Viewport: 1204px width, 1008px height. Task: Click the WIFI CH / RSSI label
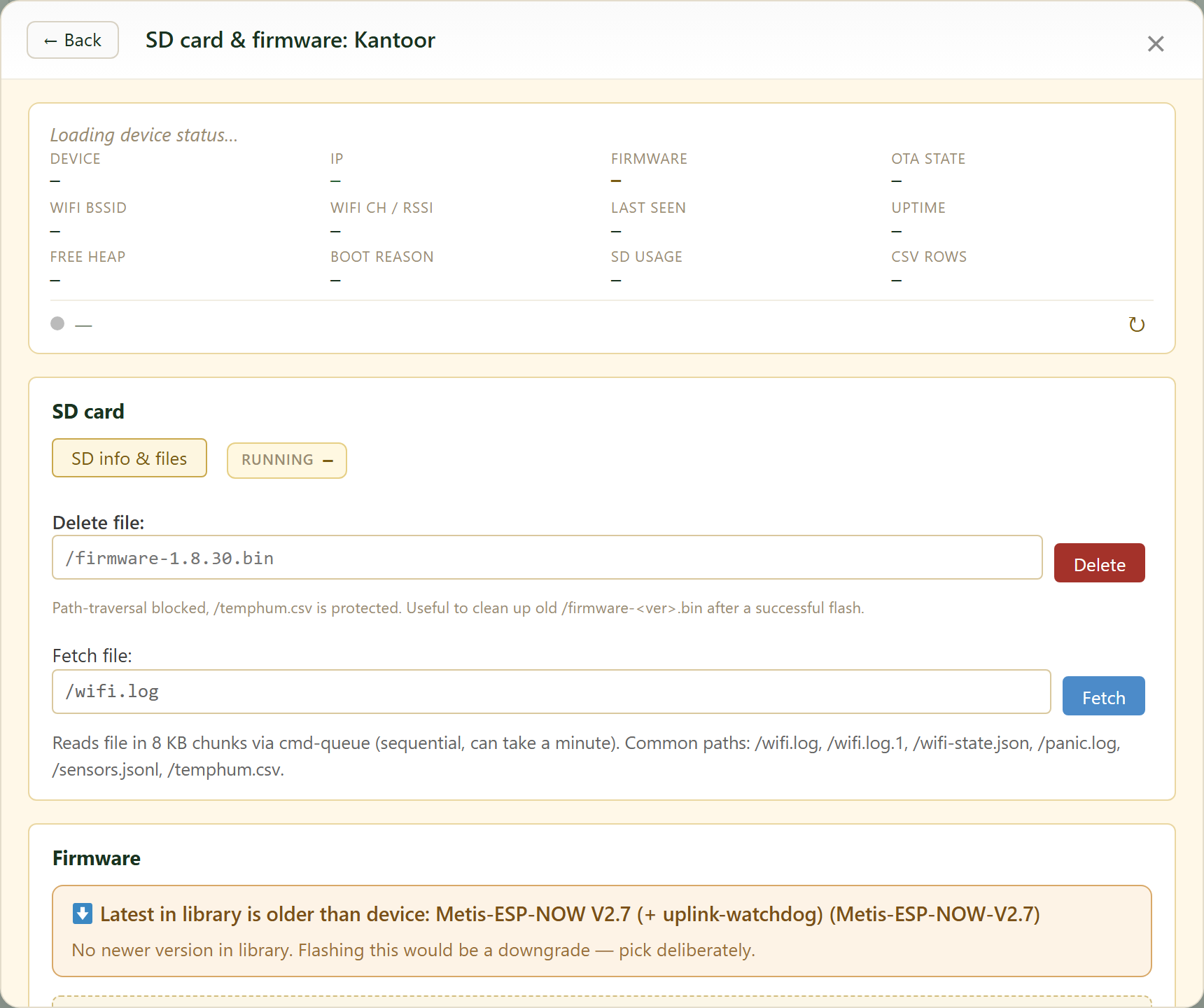pyautogui.click(x=381, y=208)
